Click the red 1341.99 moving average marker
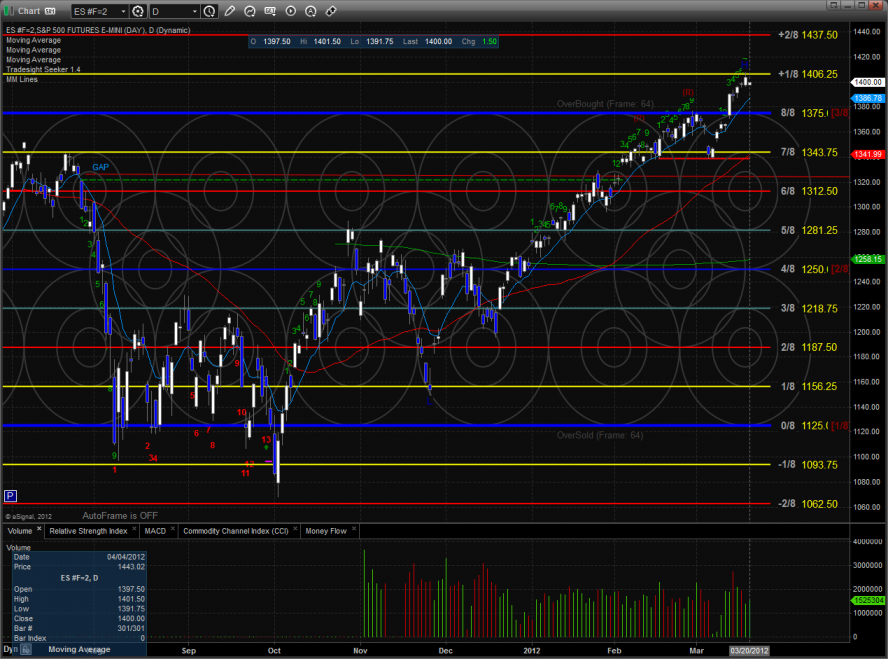Image resolution: width=888 pixels, height=659 pixels. [x=868, y=154]
